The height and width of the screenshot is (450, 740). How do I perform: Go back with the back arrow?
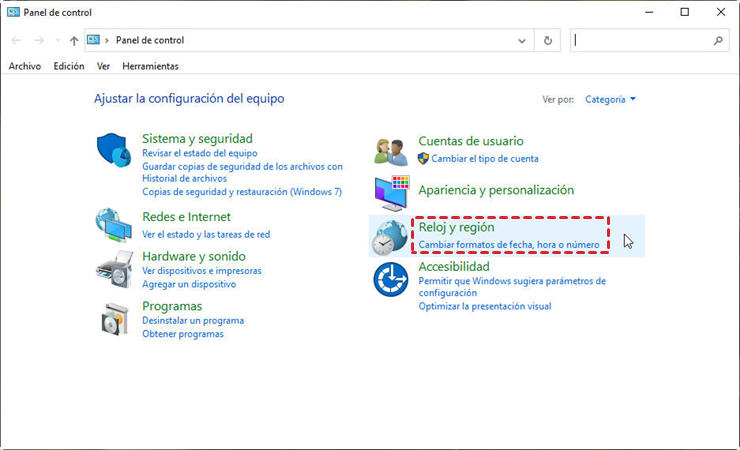16,41
